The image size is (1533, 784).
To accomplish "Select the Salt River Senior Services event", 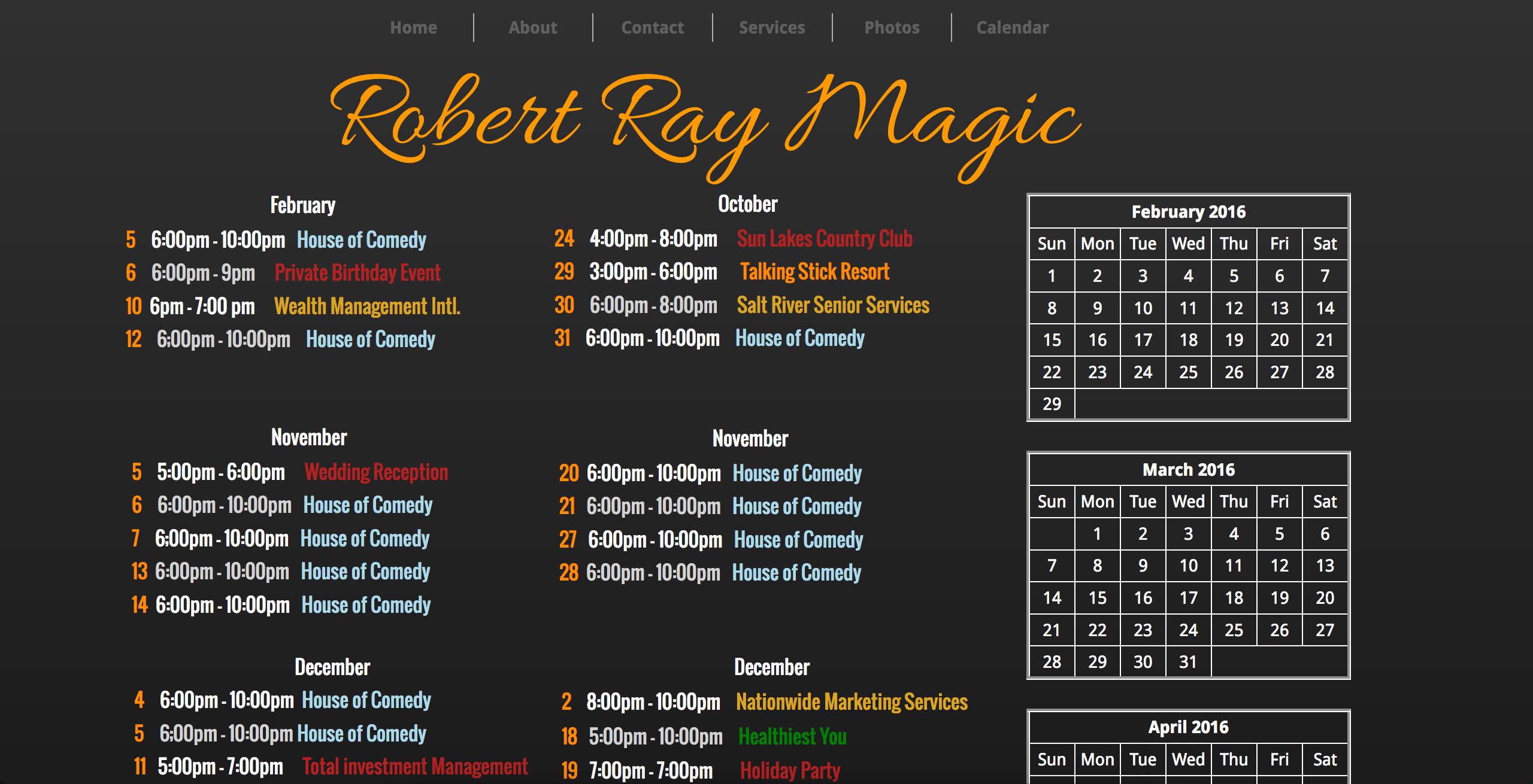I will (x=833, y=305).
